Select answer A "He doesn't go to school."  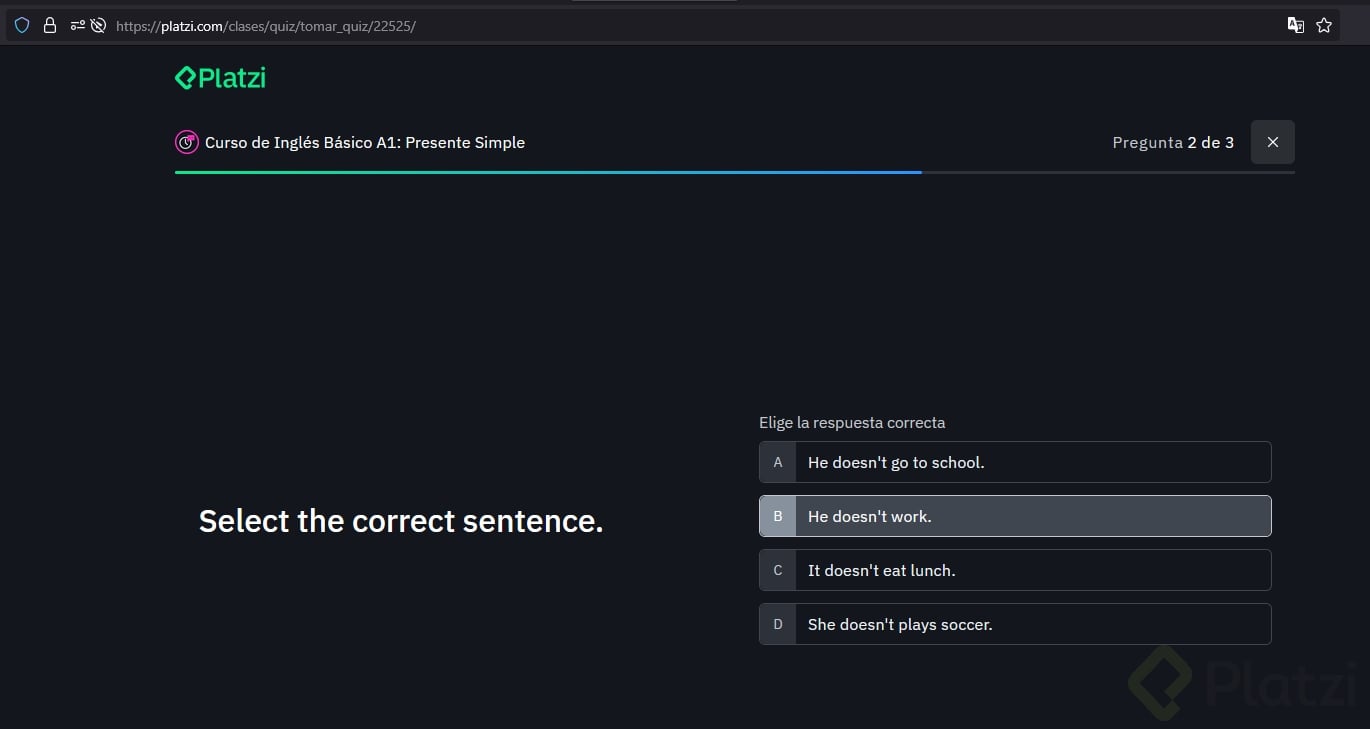(x=1015, y=462)
